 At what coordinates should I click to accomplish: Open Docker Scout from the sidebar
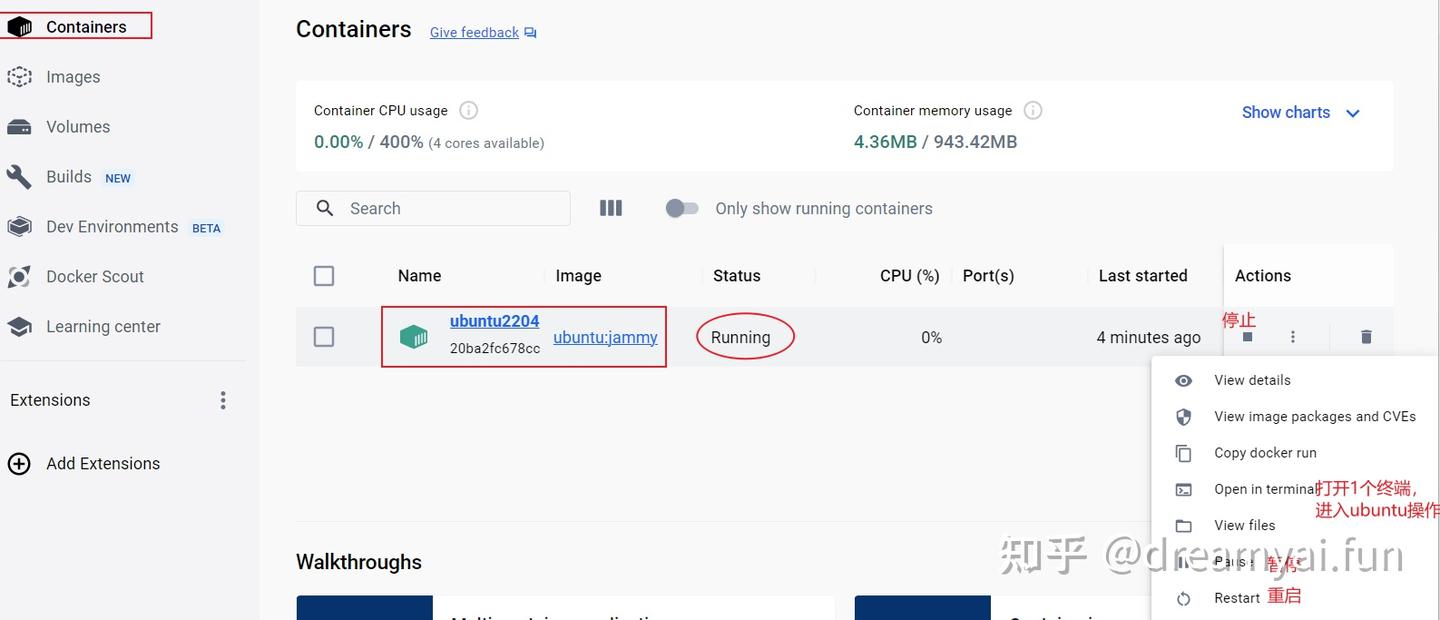click(x=97, y=276)
